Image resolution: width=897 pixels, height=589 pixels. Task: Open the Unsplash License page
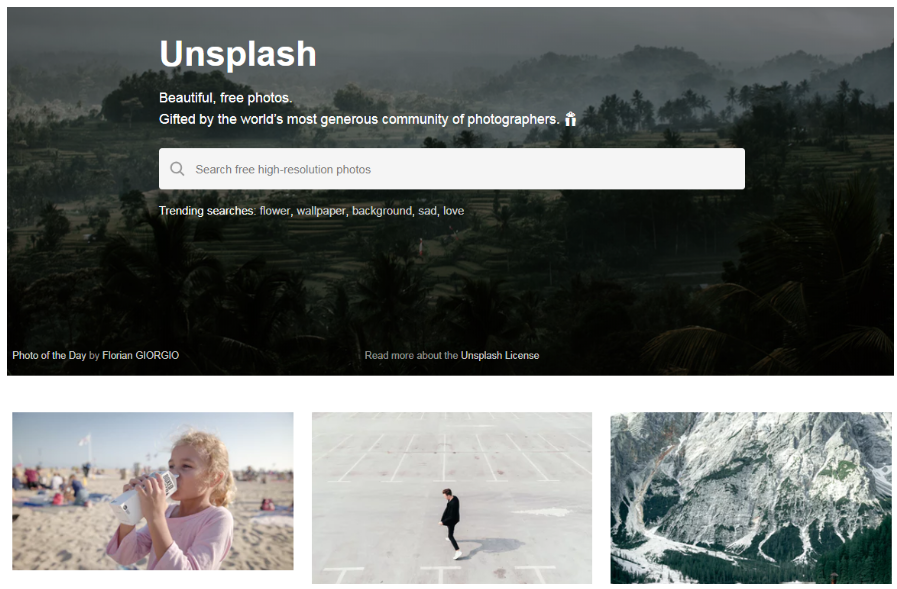tap(499, 355)
